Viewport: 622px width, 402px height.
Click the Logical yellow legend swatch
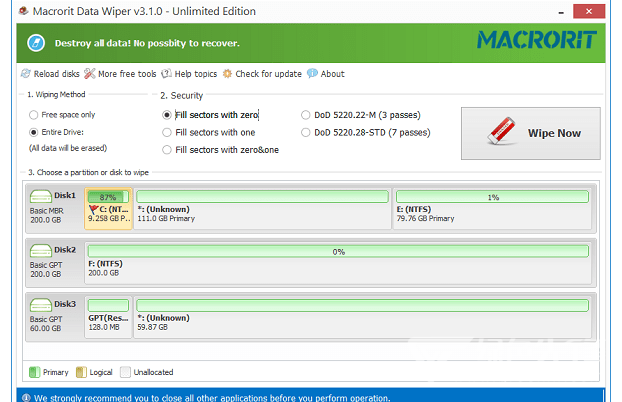pos(81,372)
